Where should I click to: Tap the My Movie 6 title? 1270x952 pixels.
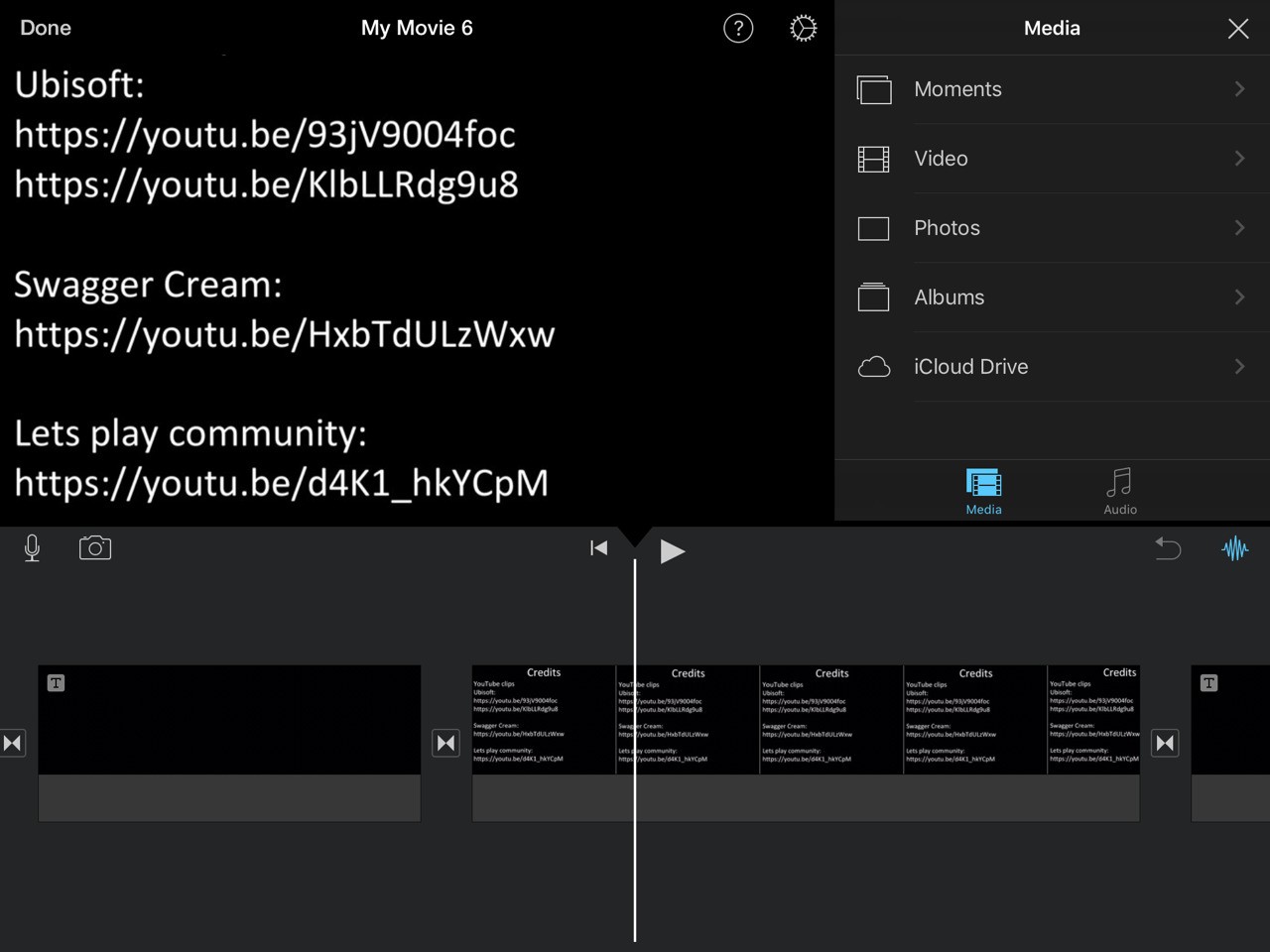pos(417,28)
